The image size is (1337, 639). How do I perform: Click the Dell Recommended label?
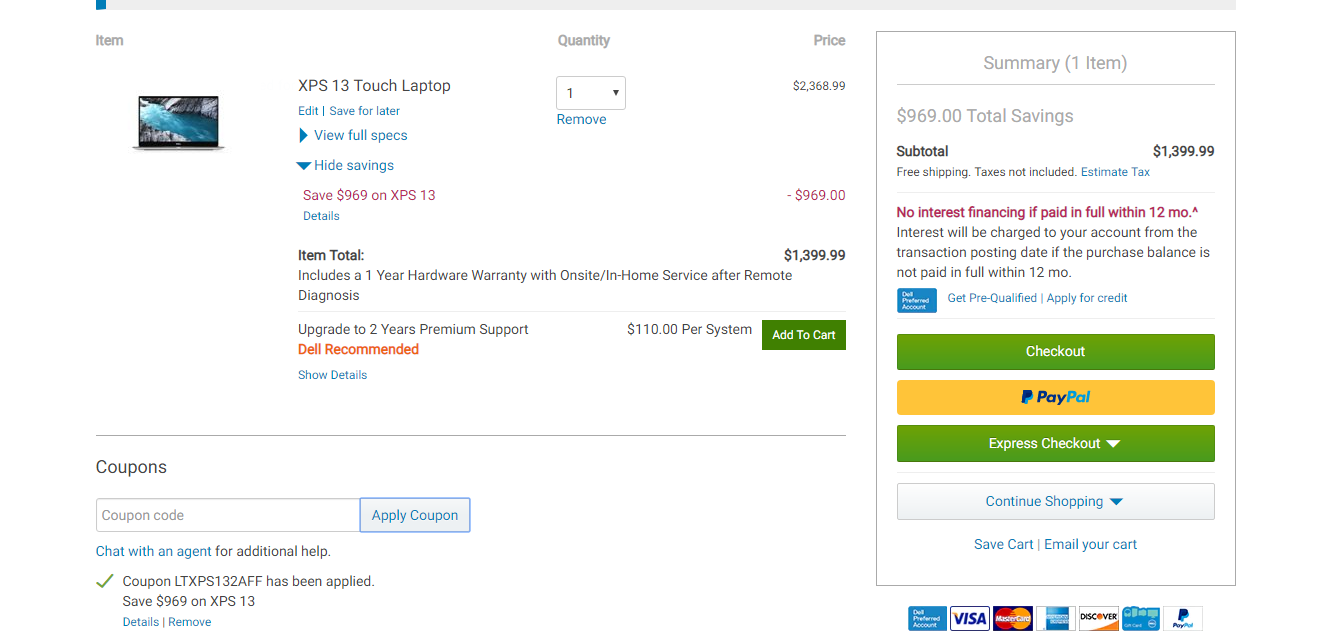click(x=358, y=349)
